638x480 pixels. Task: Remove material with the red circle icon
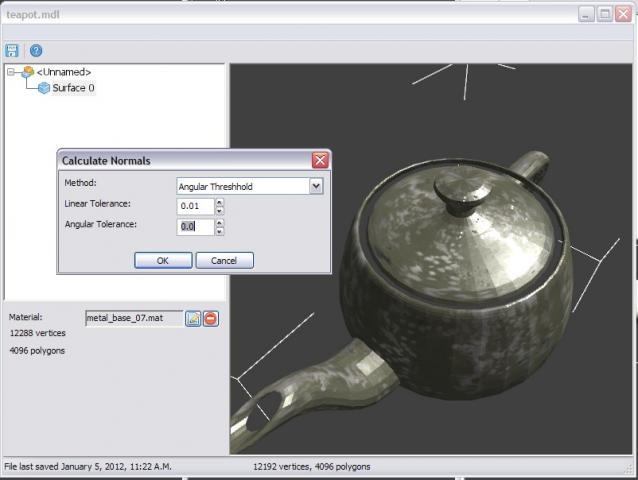211,318
